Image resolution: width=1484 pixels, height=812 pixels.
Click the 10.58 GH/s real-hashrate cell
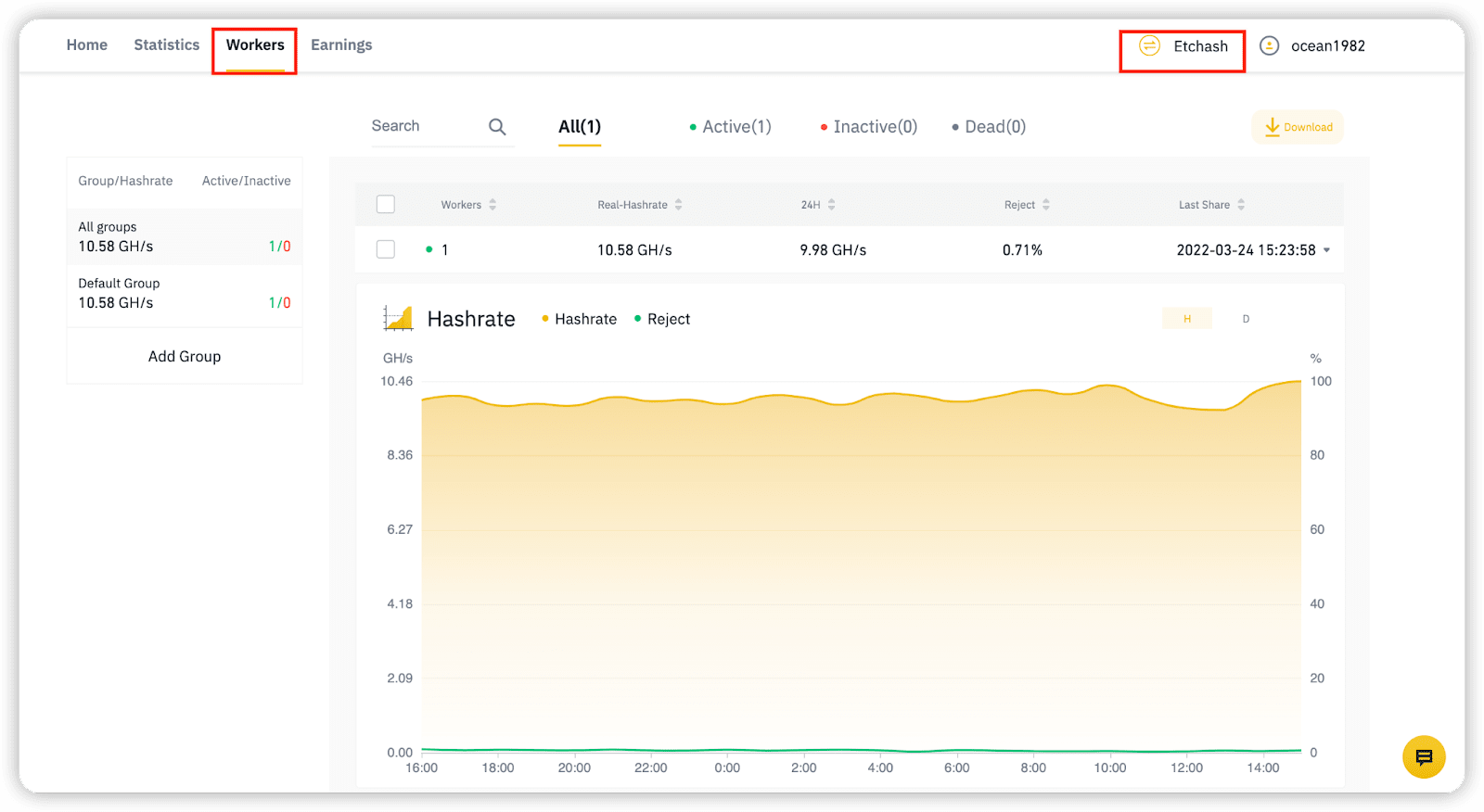coord(634,250)
